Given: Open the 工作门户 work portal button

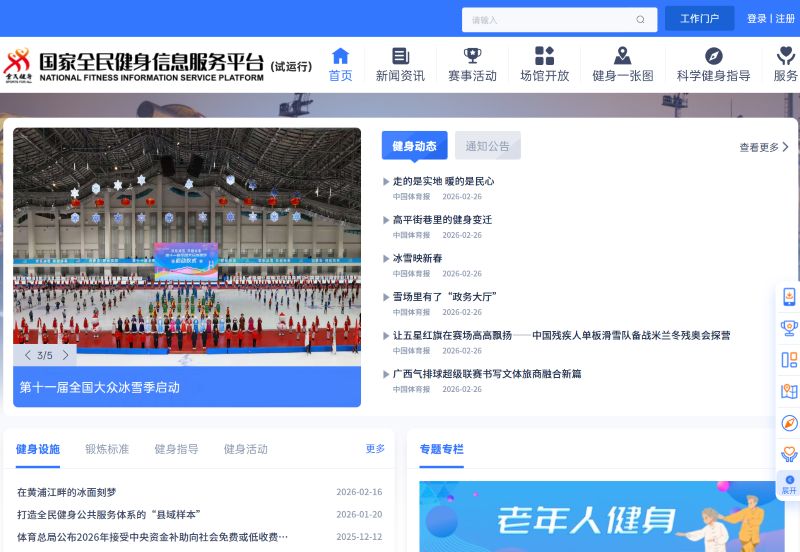Looking at the screenshot, I should [x=699, y=19].
